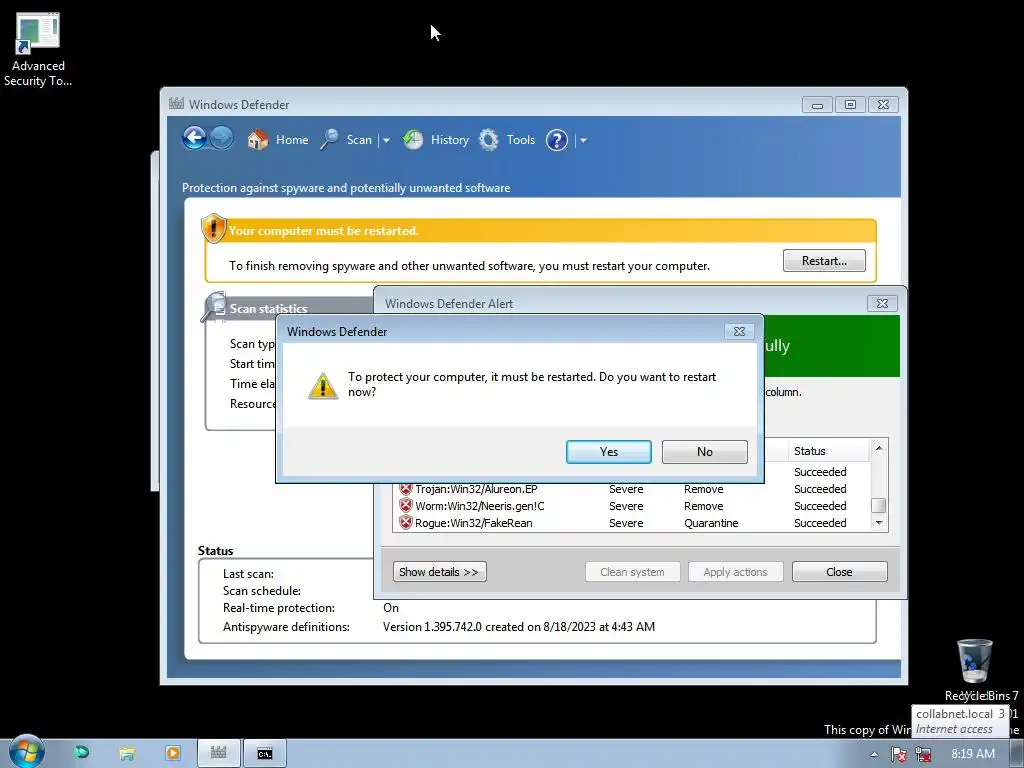Viewport: 1024px width, 768px height.
Task: Maximize the Windows Defender main window
Action: (x=850, y=104)
